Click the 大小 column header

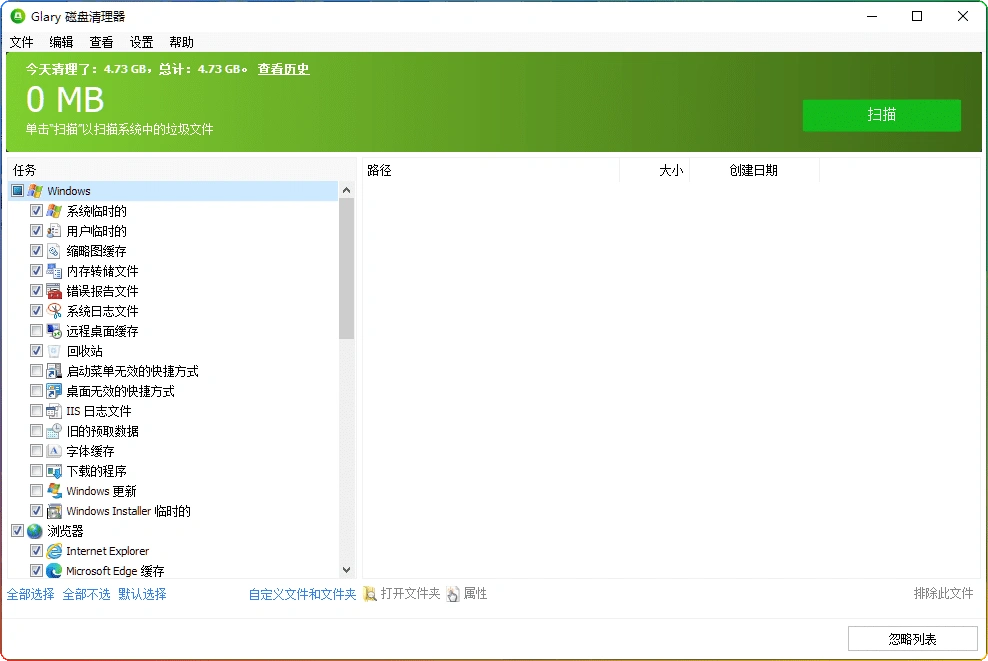670,170
